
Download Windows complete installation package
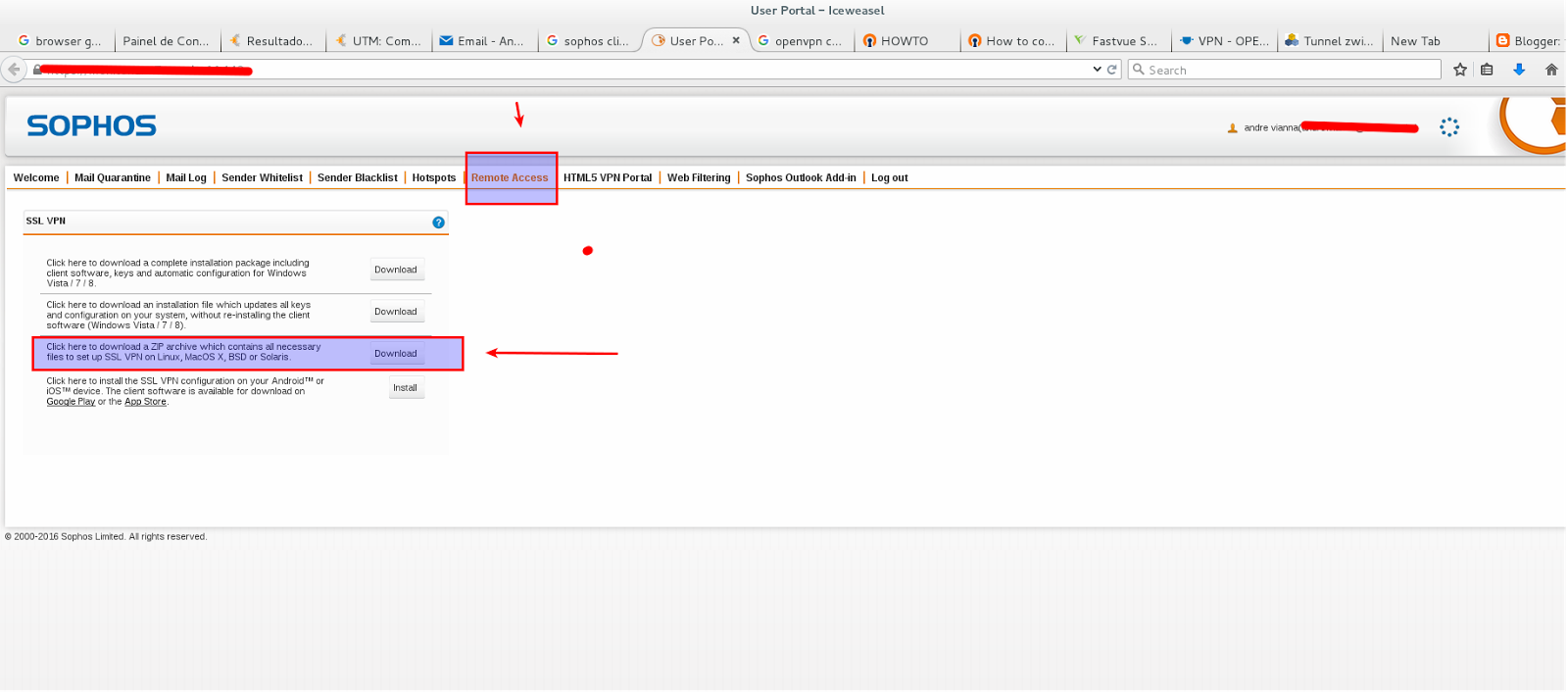[x=396, y=270]
